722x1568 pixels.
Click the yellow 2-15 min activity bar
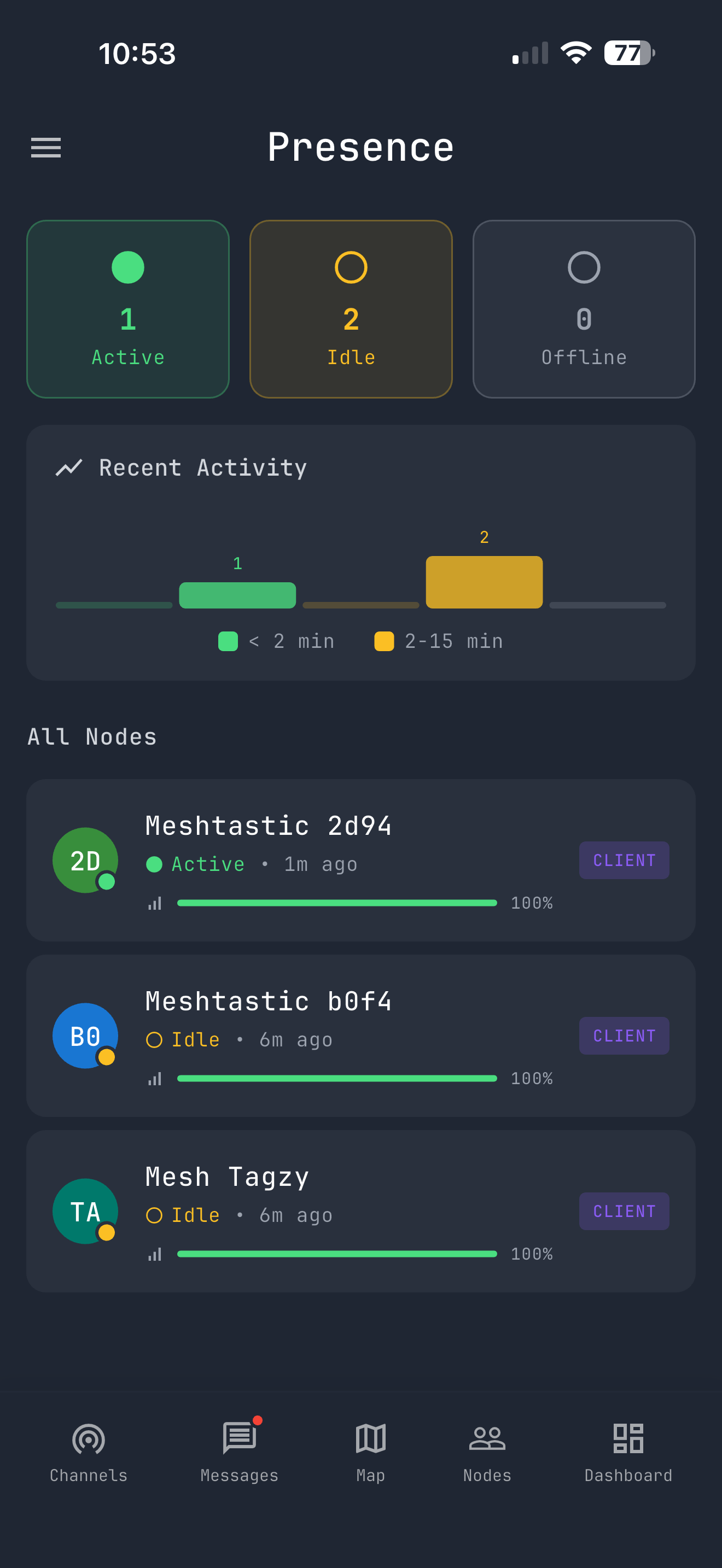pyautogui.click(x=484, y=582)
